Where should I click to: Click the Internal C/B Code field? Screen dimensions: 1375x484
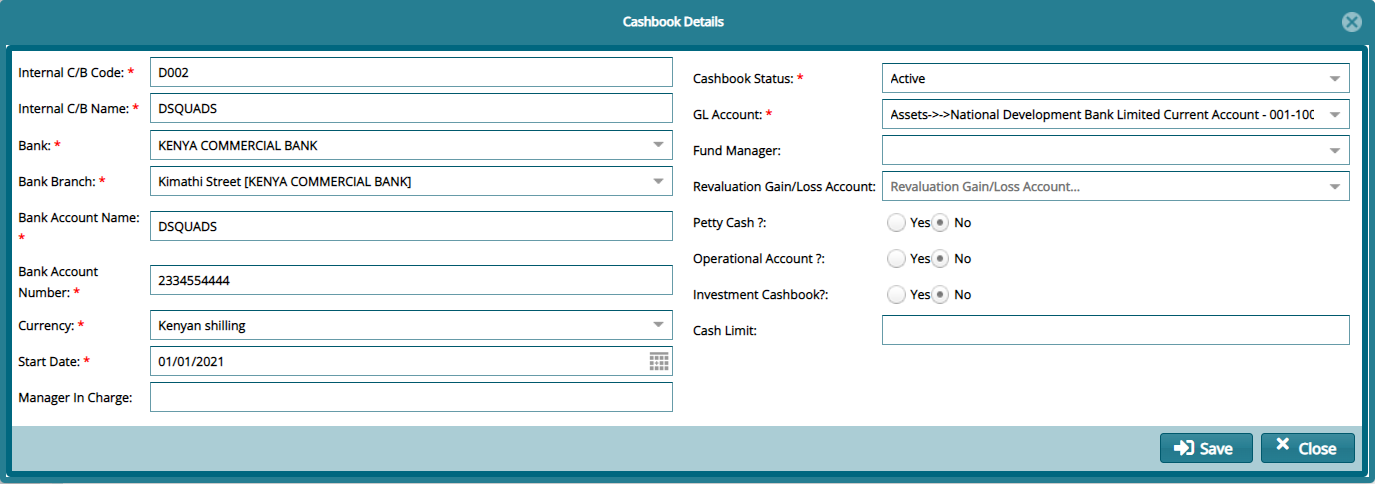[x=411, y=73]
